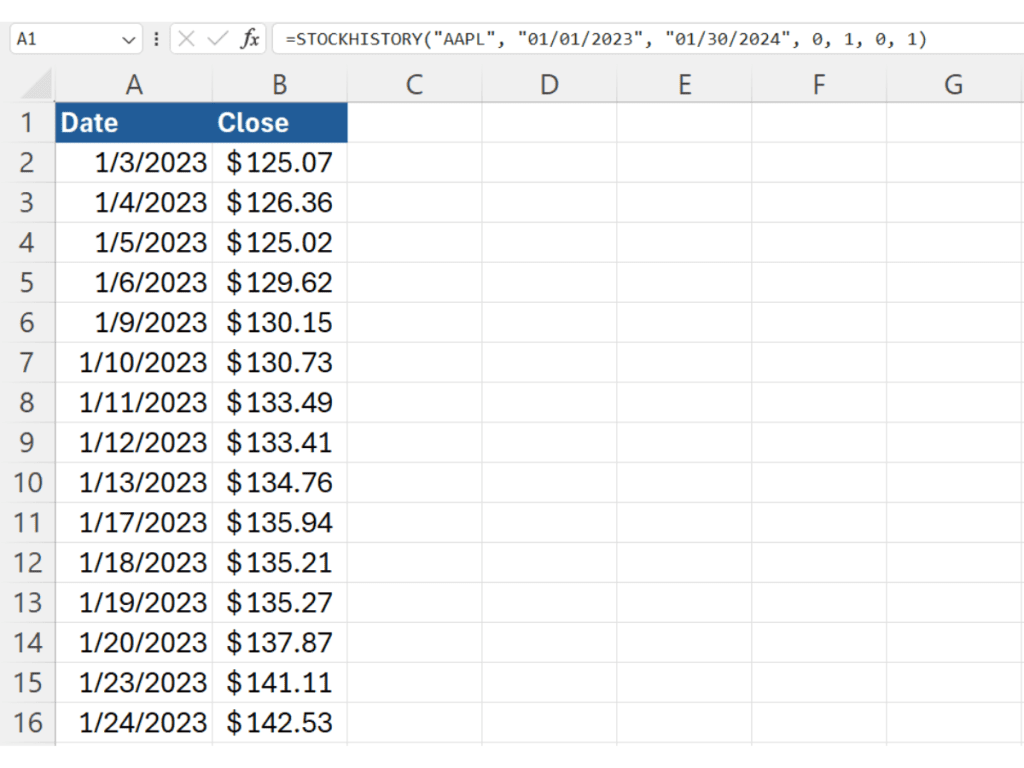Click the three-dot formula bar resize handle
The image size is (1024, 768).
pos(157,39)
